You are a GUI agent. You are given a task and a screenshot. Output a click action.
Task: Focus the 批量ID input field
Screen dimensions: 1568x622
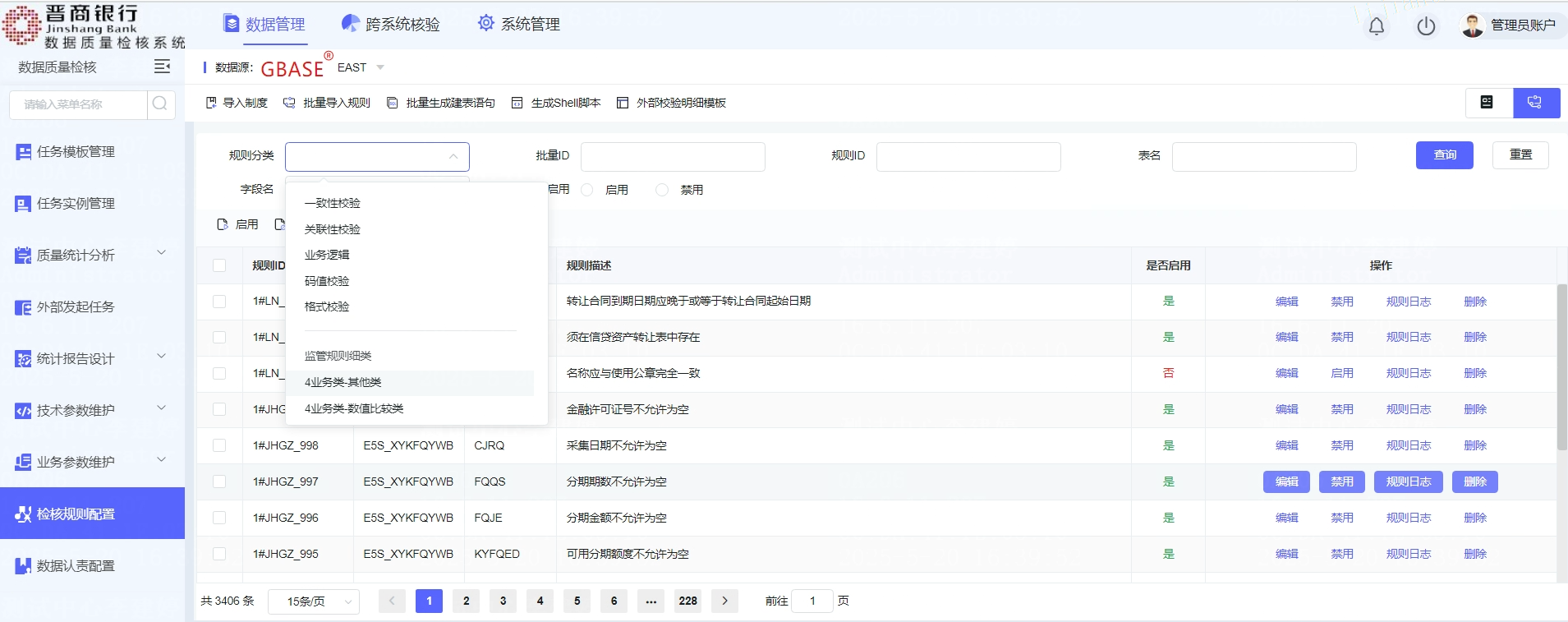673,156
